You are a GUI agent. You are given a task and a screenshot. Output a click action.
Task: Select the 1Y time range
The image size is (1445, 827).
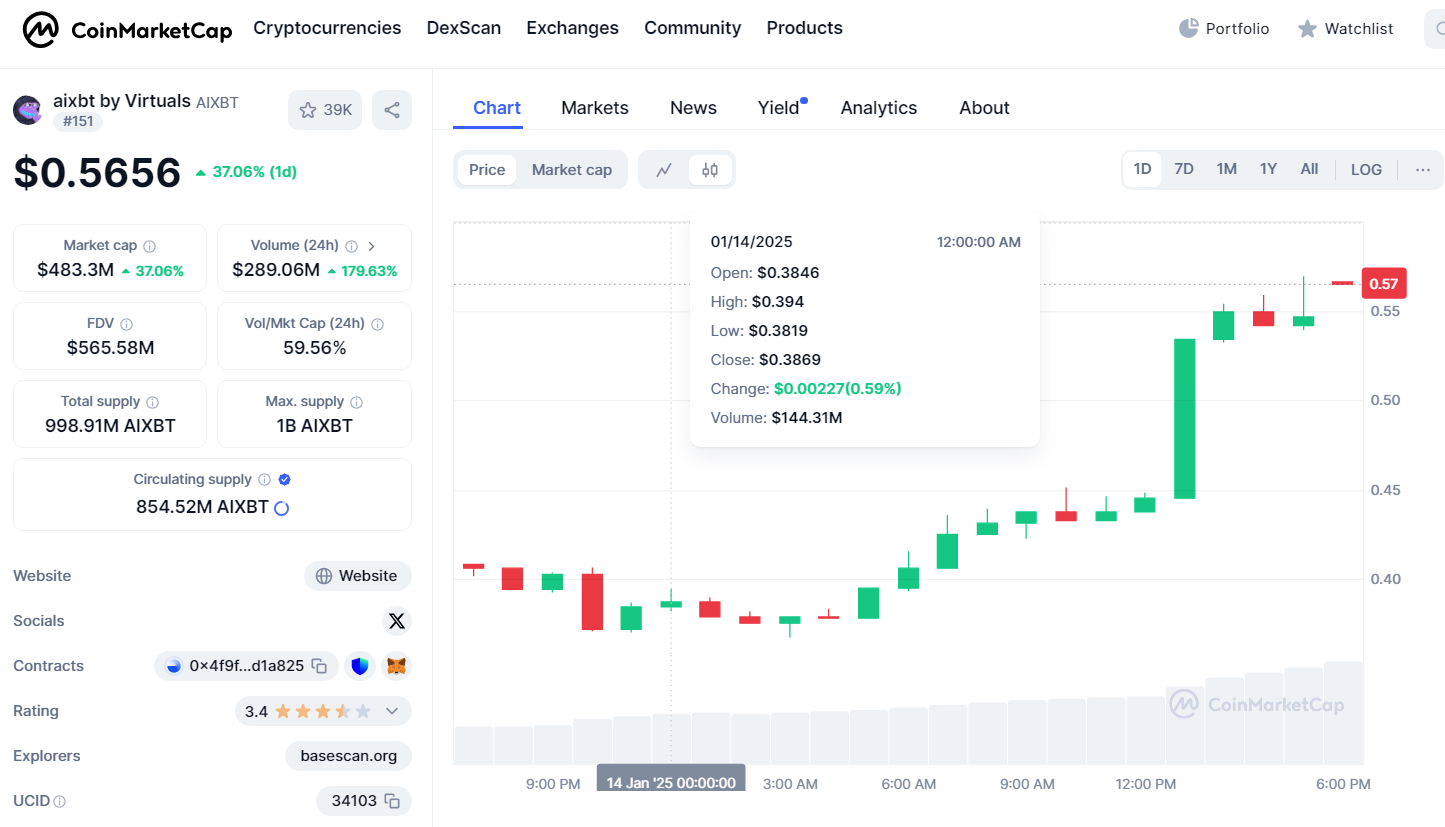[1268, 170]
